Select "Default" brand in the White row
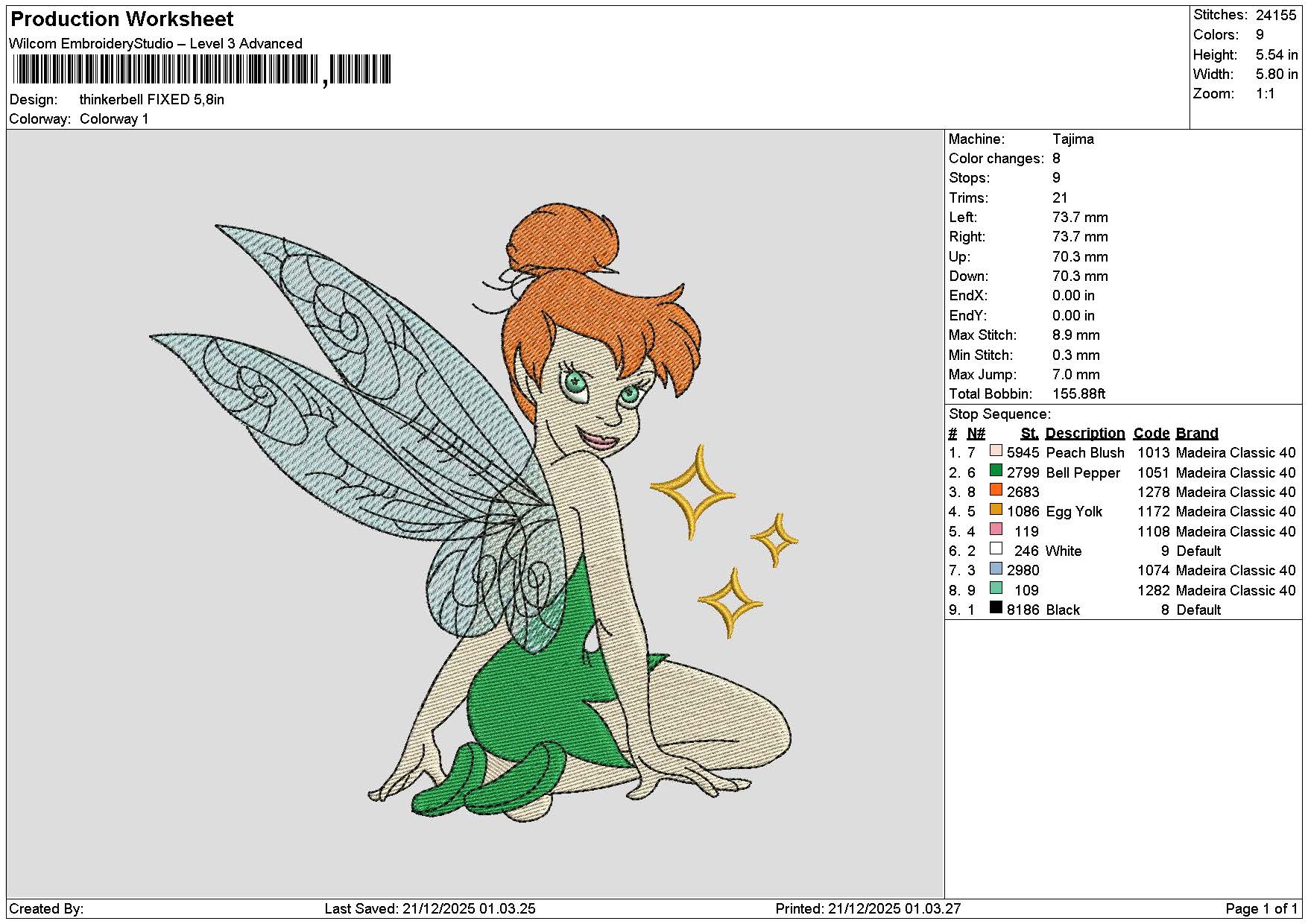The image size is (1308, 924). click(x=1198, y=551)
